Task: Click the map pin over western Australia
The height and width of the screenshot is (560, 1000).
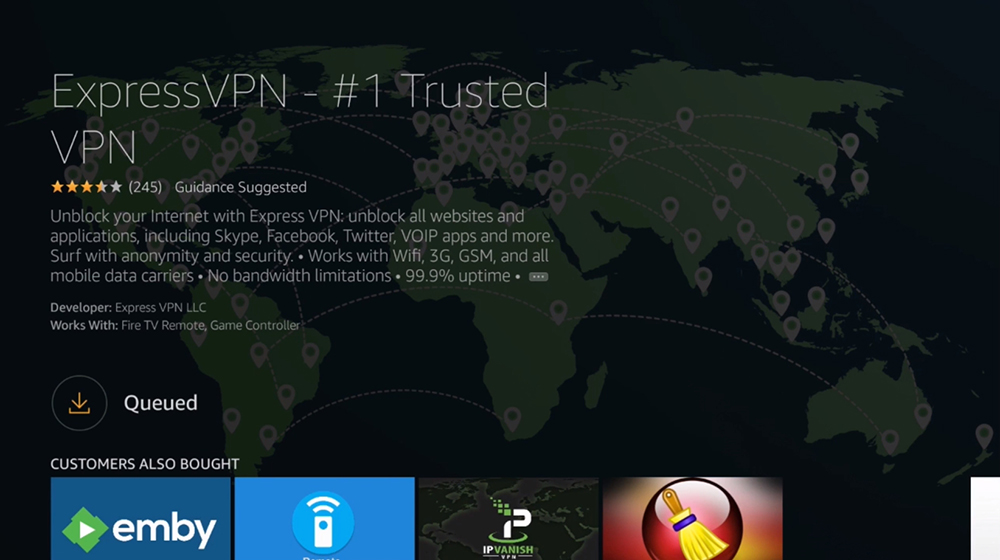Action: tap(890, 440)
